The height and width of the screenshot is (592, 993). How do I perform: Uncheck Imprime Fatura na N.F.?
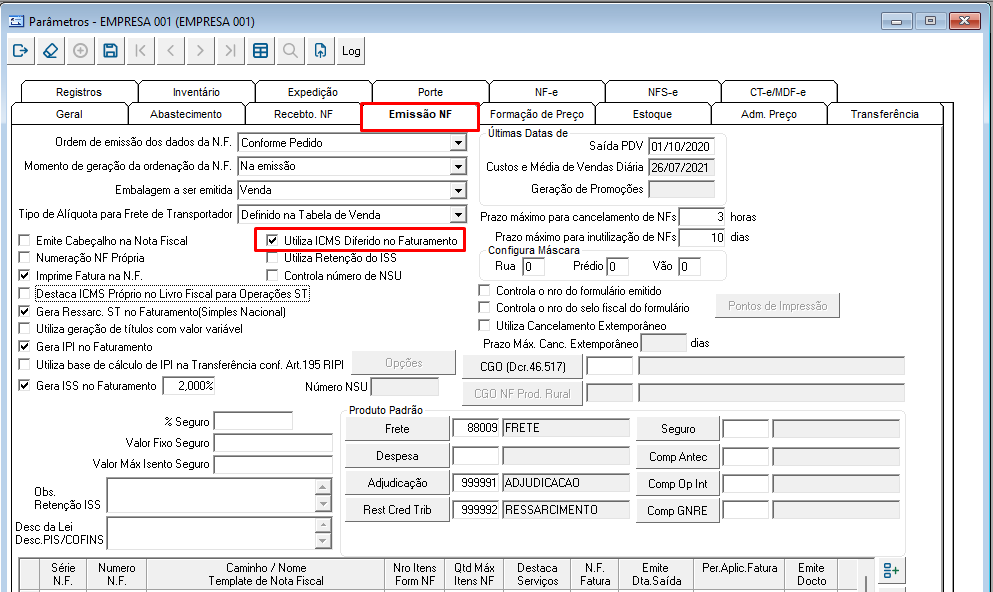click(25, 275)
